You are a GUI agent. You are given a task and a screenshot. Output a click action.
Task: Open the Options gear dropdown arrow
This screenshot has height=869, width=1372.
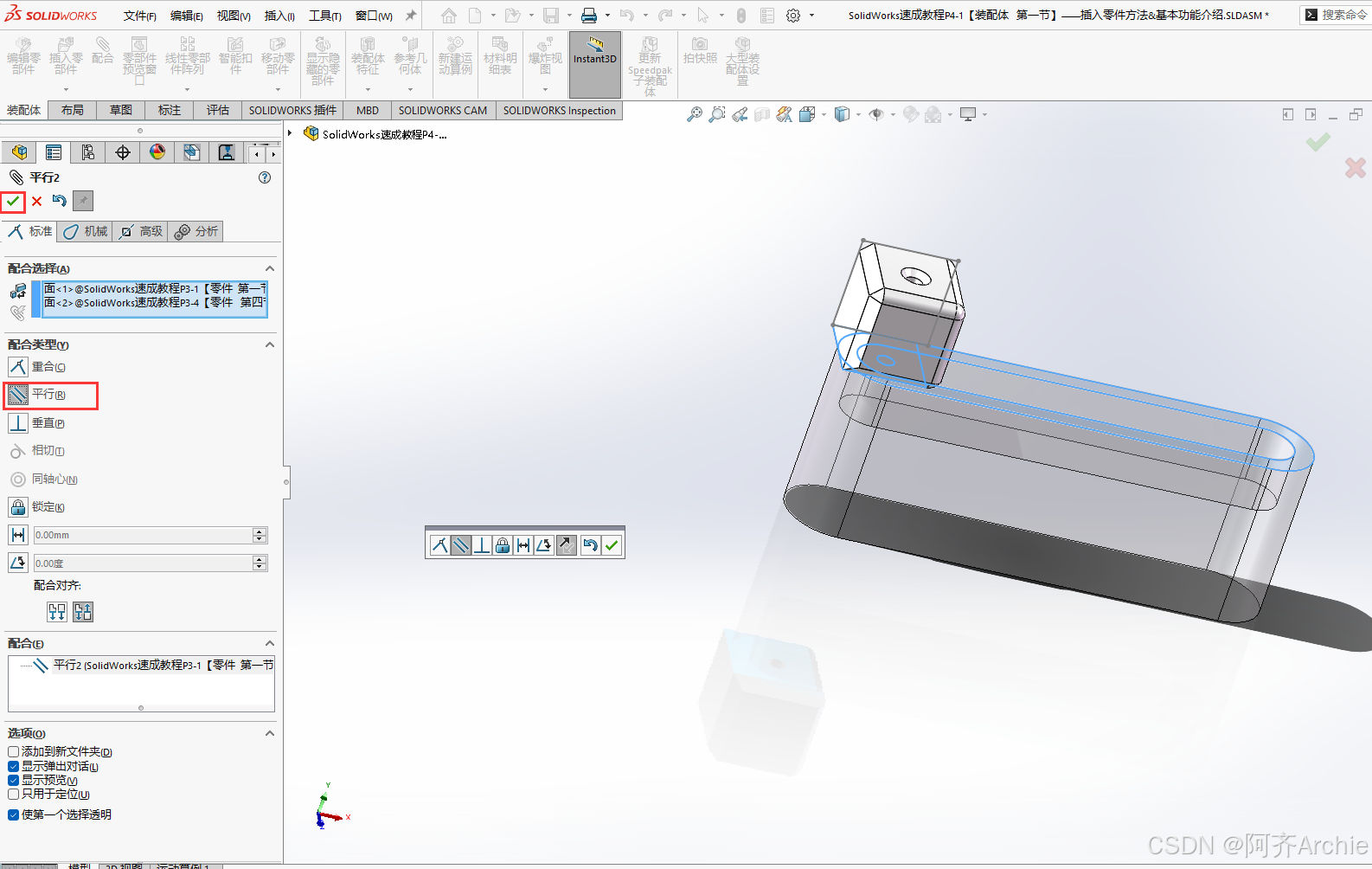[811, 16]
